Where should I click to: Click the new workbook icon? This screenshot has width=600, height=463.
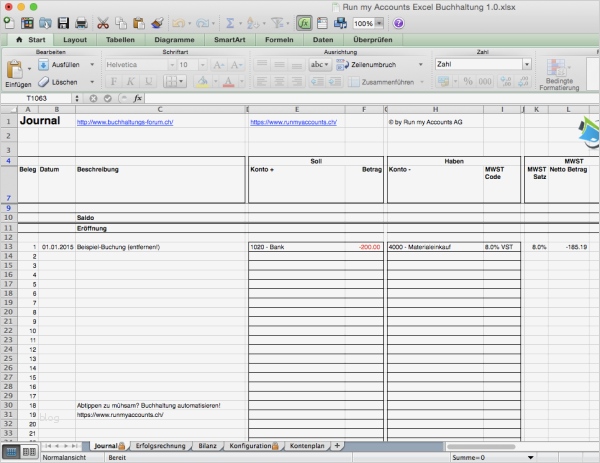(9, 23)
